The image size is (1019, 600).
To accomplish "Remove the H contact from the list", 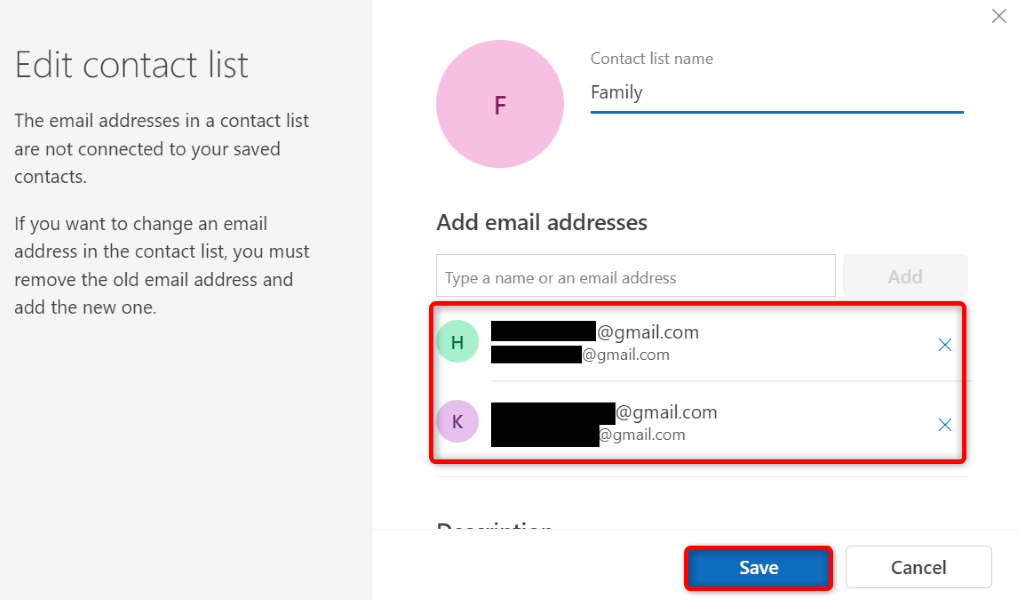I will click(944, 345).
